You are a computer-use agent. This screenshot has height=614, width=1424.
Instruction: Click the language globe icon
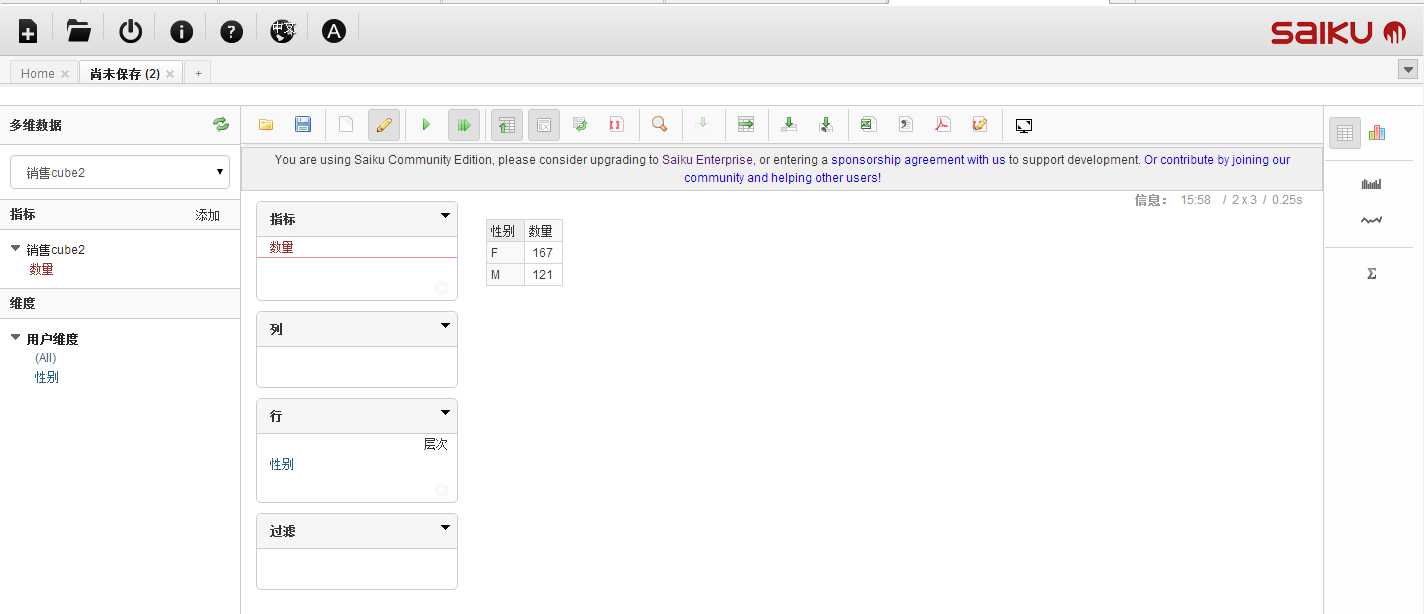(x=283, y=31)
